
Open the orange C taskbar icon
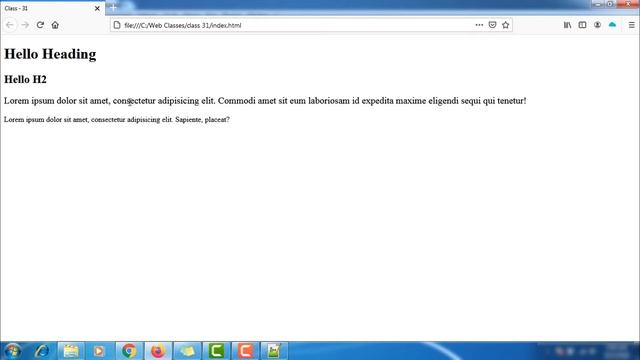[x=245, y=351]
